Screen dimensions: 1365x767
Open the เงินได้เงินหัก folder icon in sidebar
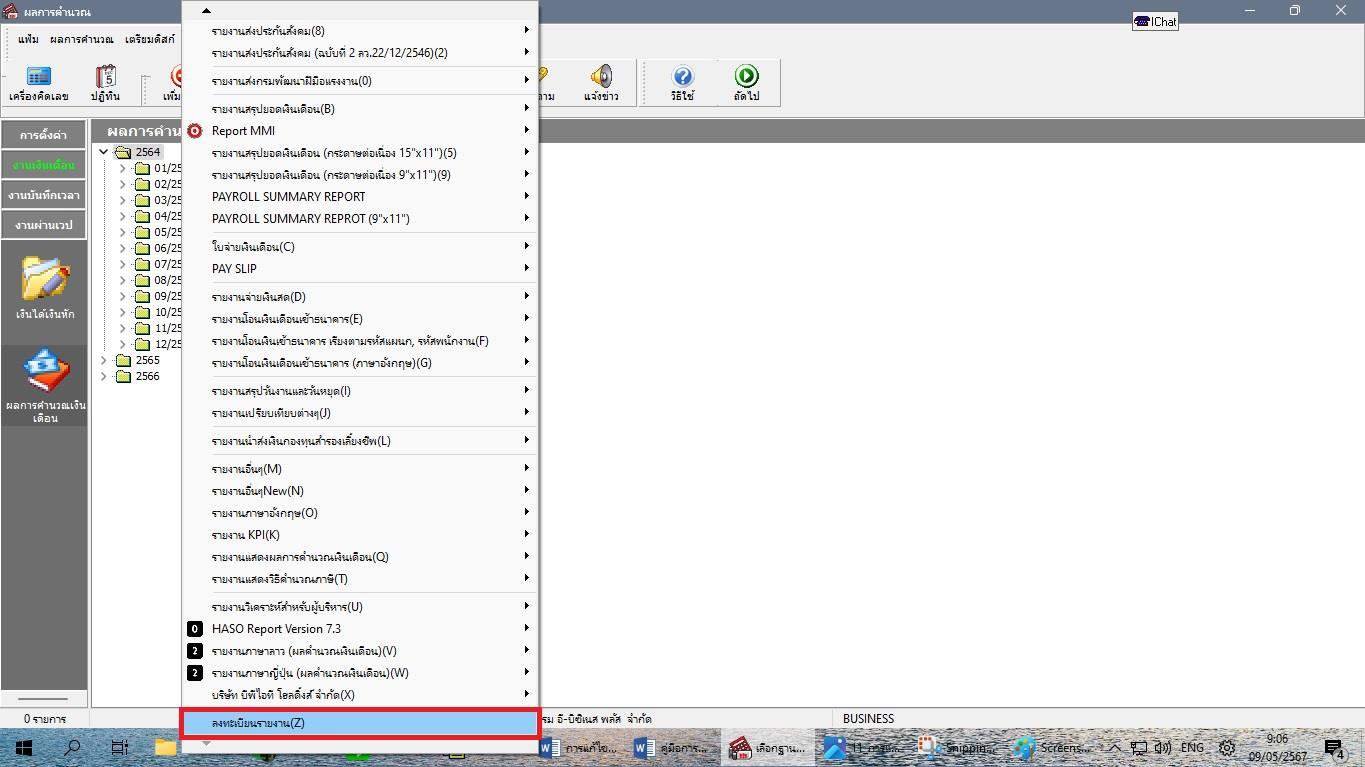(45, 280)
